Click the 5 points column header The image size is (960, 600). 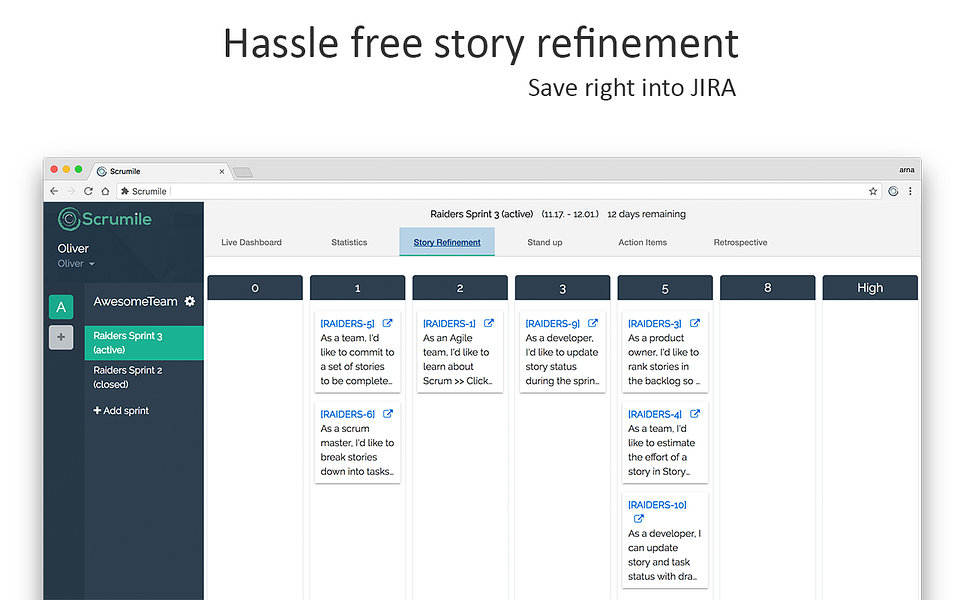click(665, 288)
